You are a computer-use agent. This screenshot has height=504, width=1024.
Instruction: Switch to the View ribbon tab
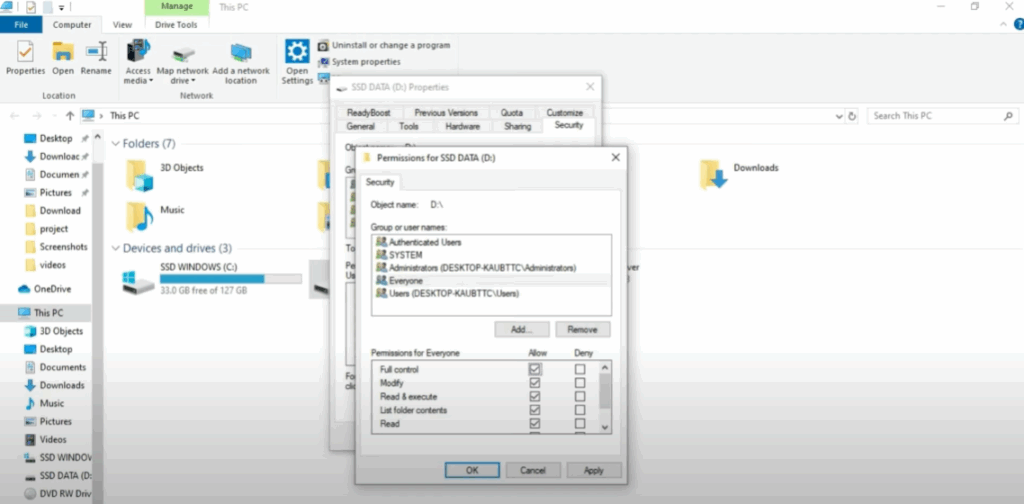tap(122, 24)
